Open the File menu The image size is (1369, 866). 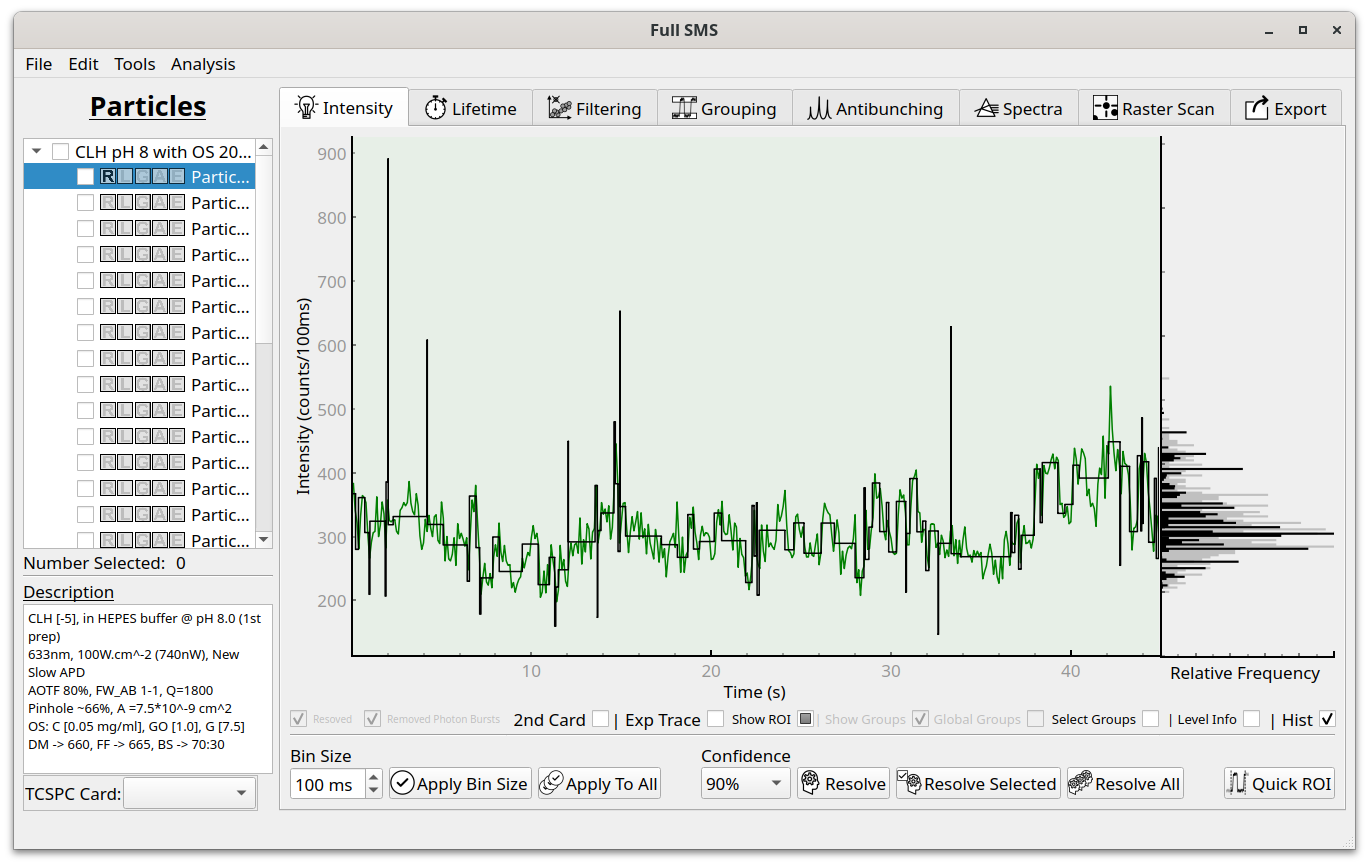pyautogui.click(x=39, y=64)
